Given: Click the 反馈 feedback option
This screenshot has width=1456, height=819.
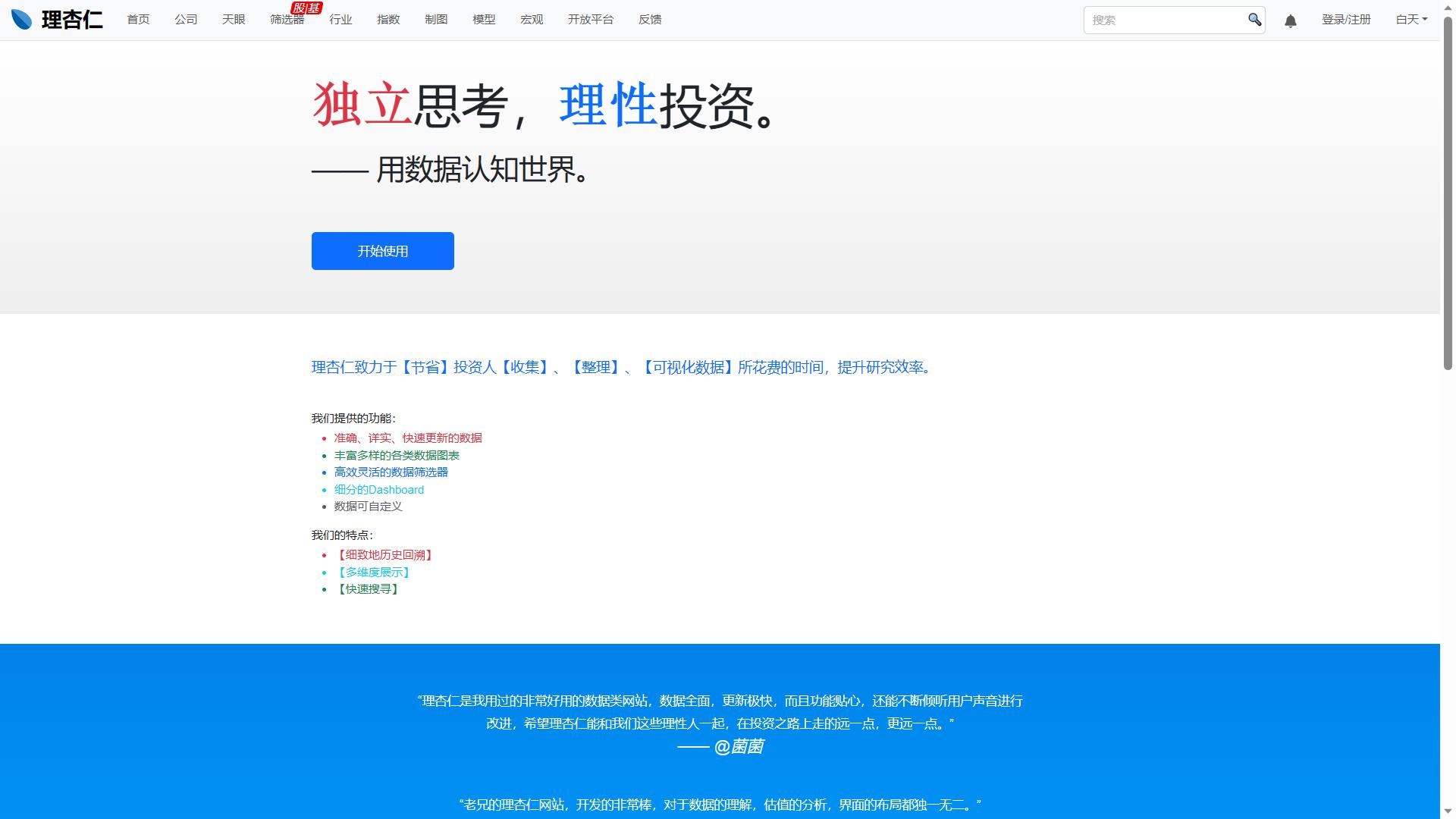Looking at the screenshot, I should point(650,20).
